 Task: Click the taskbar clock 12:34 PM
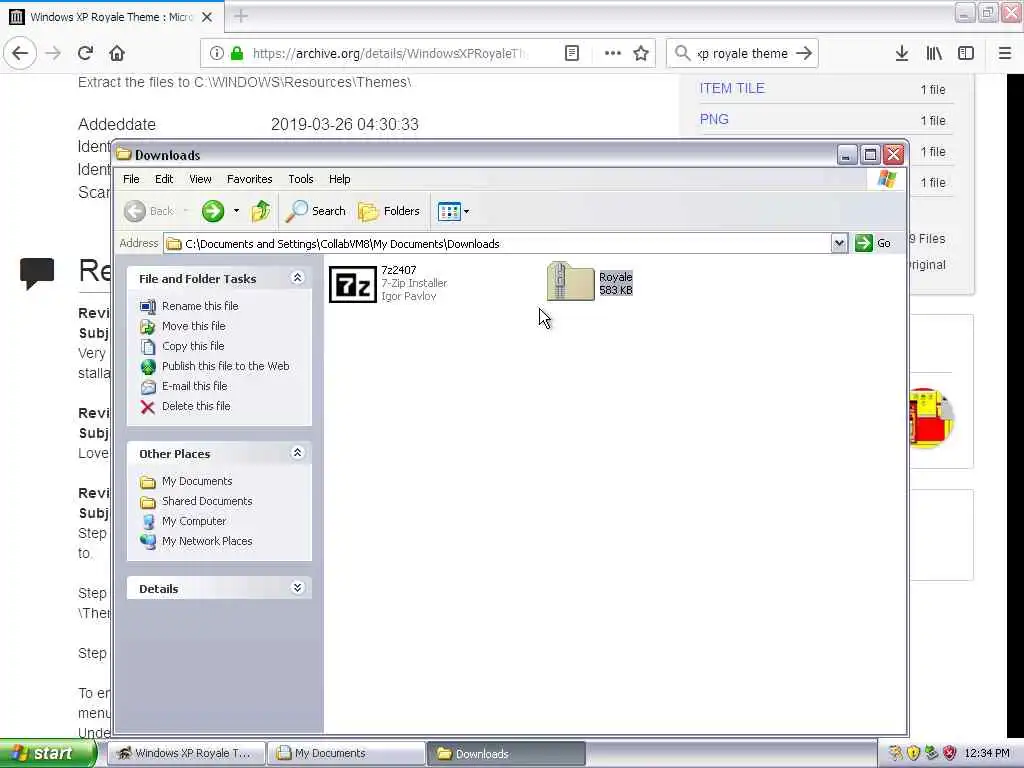[987, 754]
